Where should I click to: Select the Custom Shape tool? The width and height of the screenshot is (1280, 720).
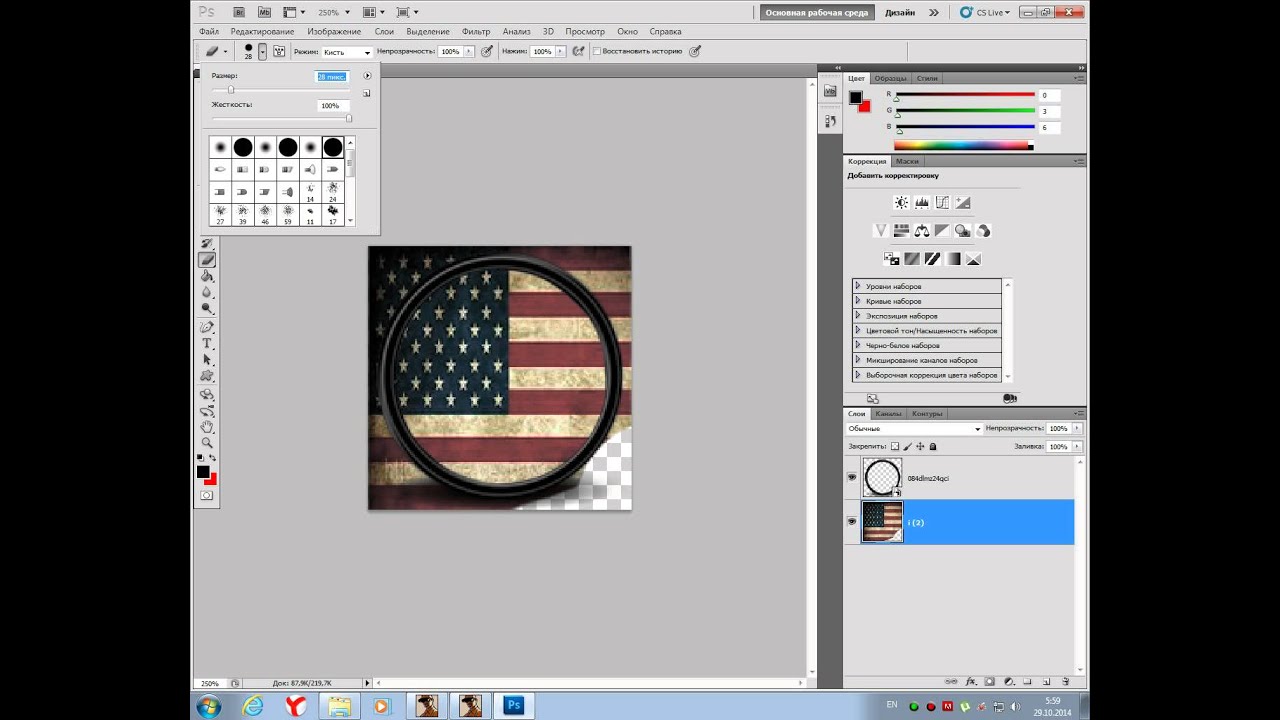(207, 376)
